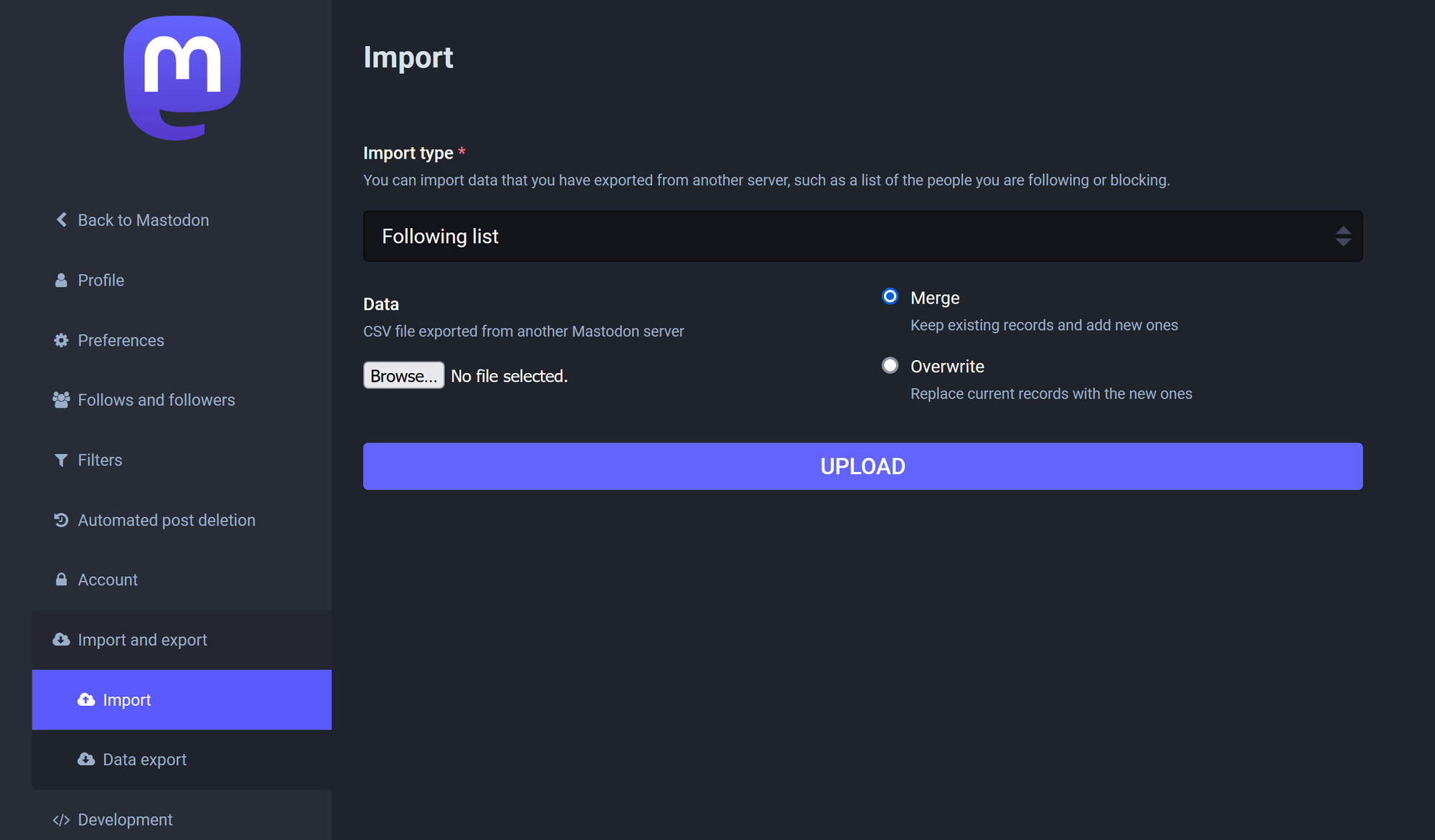Click the Follows and followers group icon
Image resolution: width=1435 pixels, height=840 pixels.
click(61, 400)
